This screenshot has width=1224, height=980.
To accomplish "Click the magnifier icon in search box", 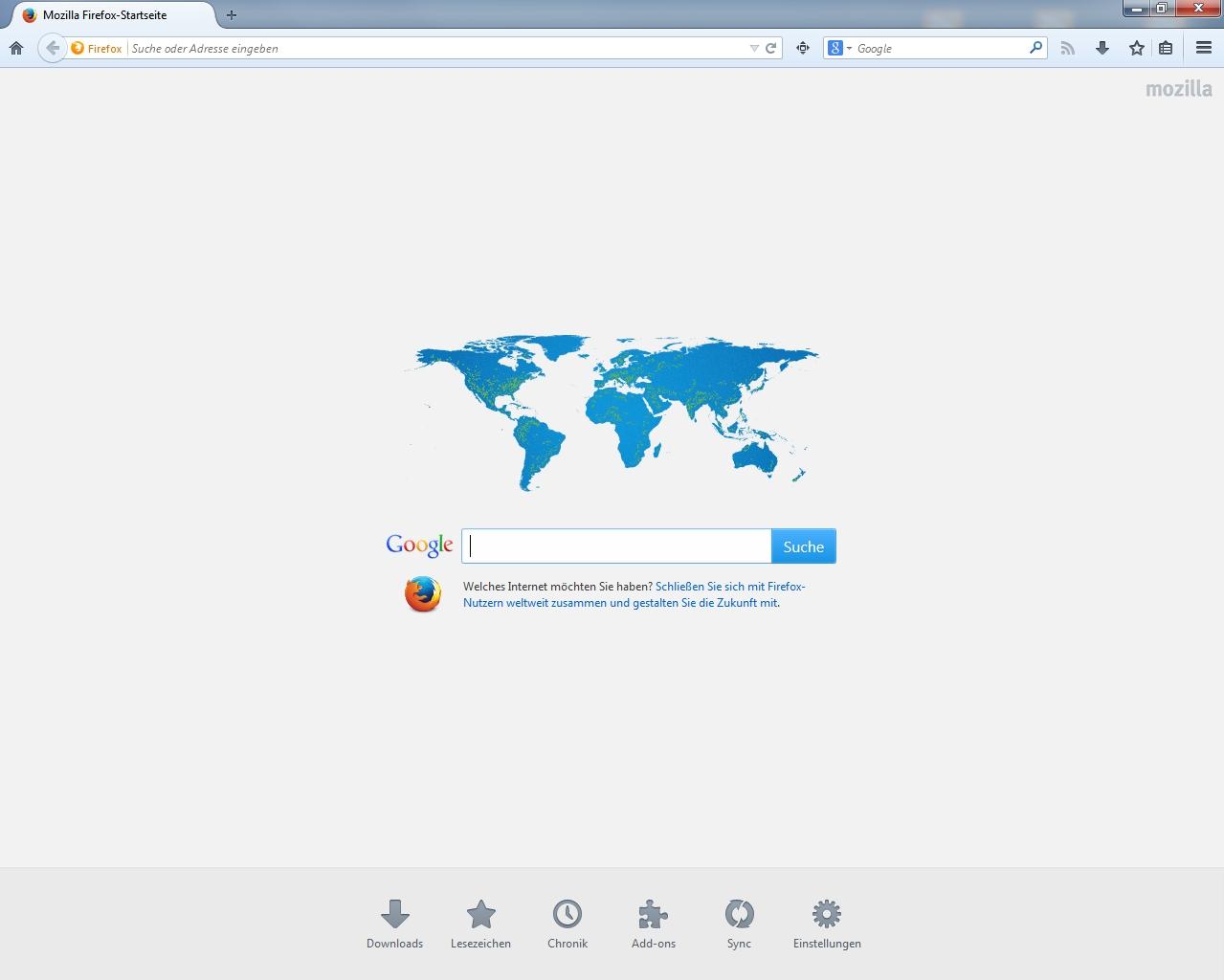I will pyautogui.click(x=1035, y=48).
